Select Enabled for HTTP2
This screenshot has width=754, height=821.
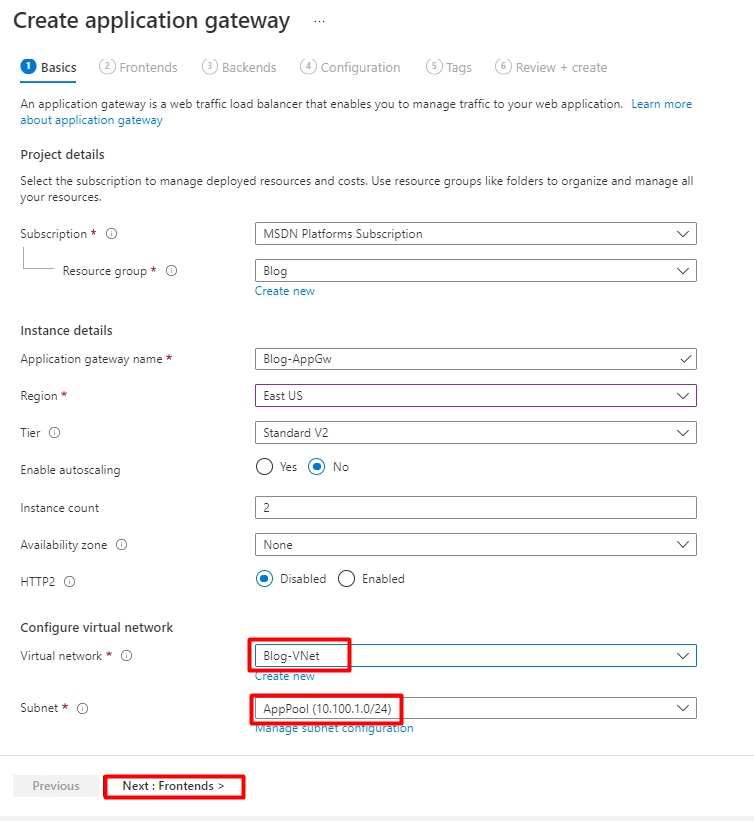pos(347,579)
